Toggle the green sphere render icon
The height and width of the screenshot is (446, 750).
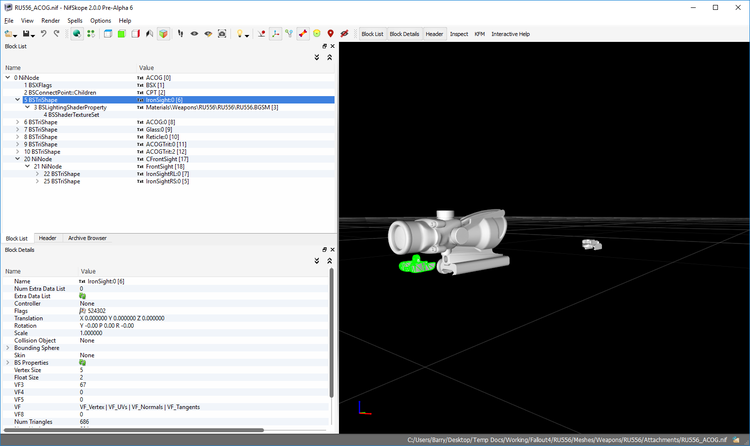[77, 34]
